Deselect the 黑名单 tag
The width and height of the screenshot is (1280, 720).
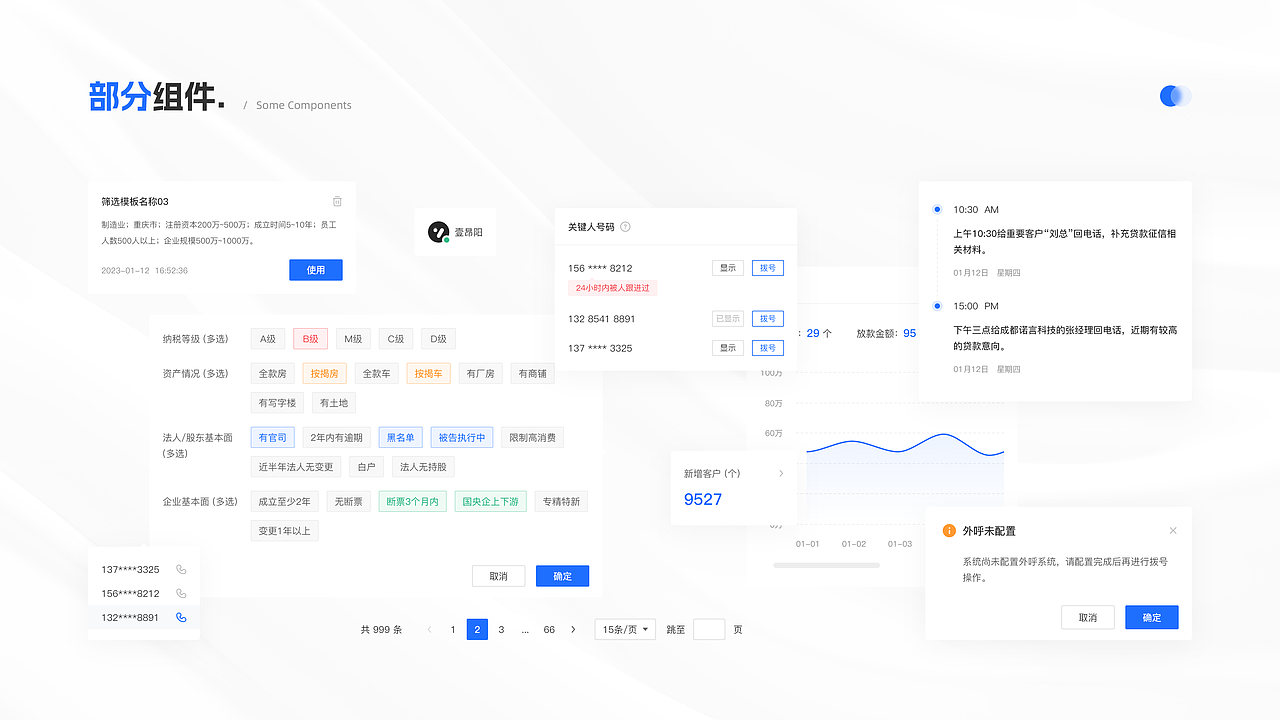tap(401, 437)
